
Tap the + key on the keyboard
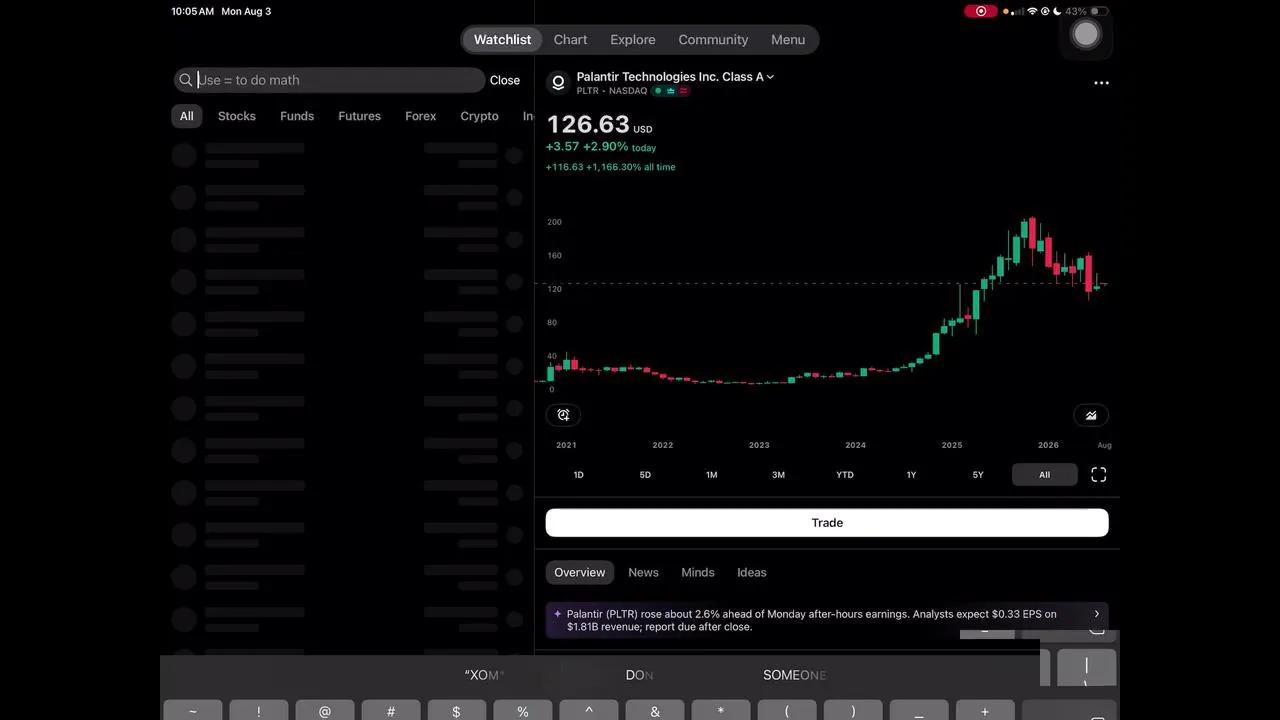[985, 710]
